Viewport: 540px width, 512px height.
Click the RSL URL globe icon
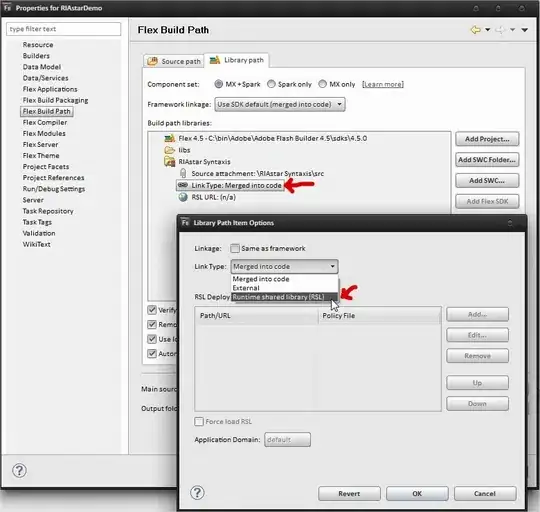(183, 197)
